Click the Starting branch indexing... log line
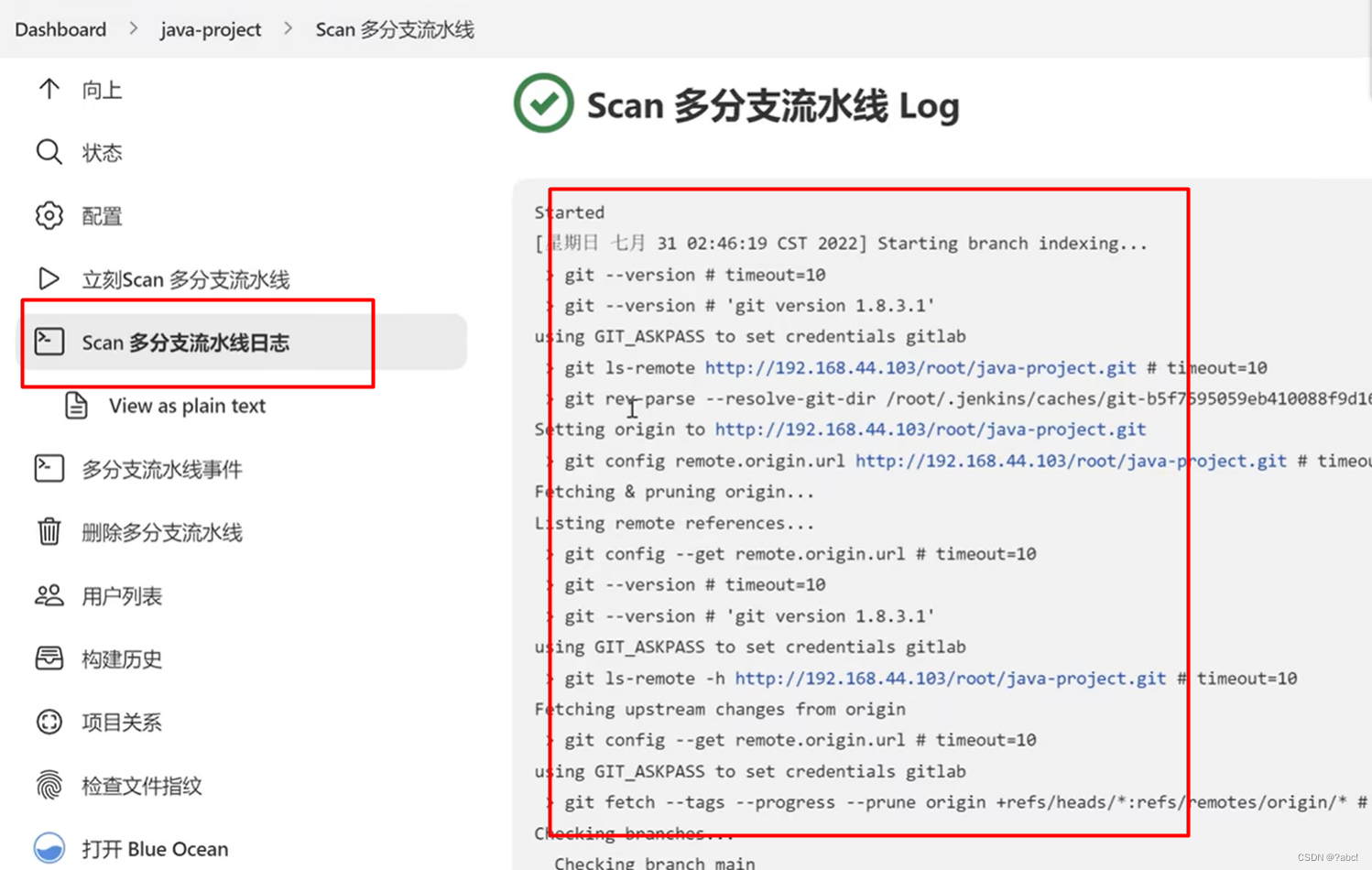The width and height of the screenshot is (1372, 870). click(x=841, y=243)
